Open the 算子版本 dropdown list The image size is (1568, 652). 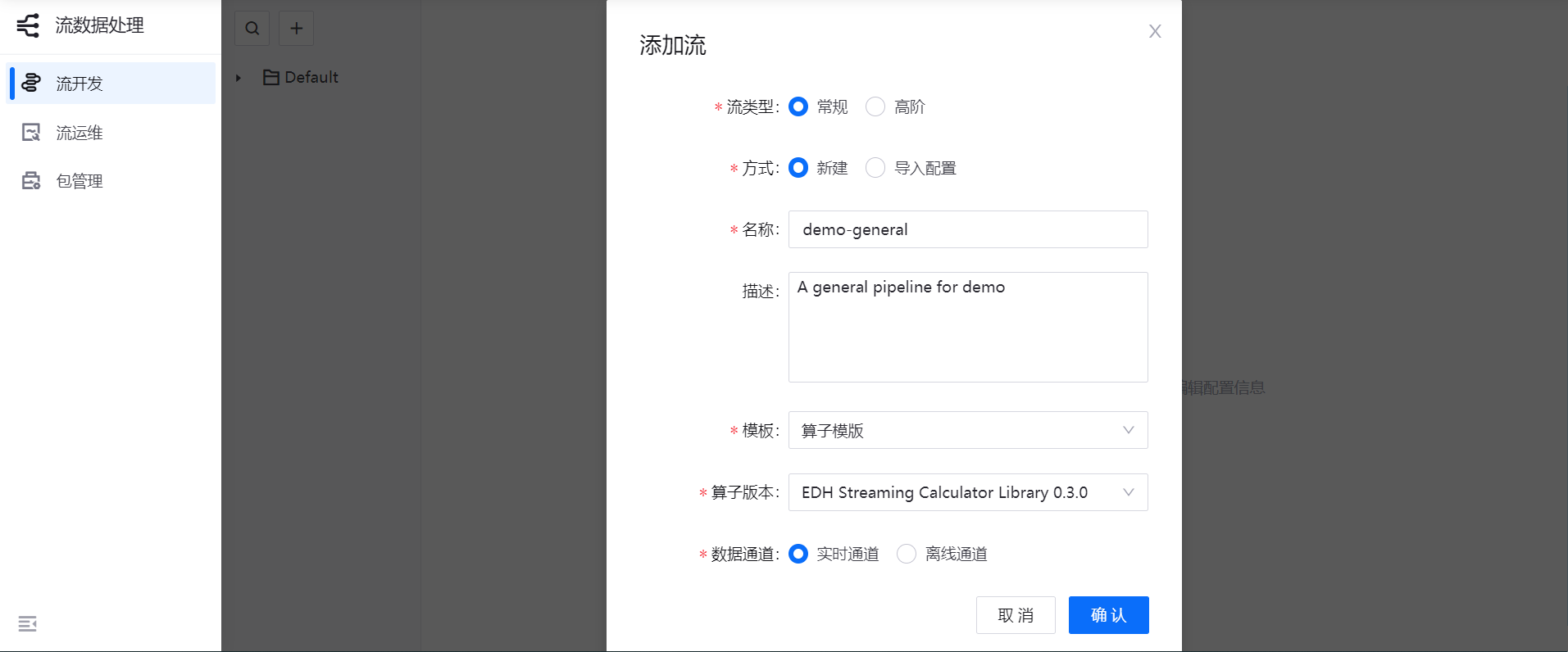pos(967,493)
